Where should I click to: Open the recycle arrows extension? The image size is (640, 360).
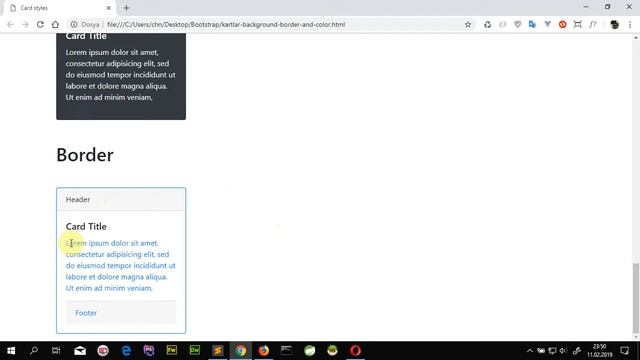pos(487,24)
